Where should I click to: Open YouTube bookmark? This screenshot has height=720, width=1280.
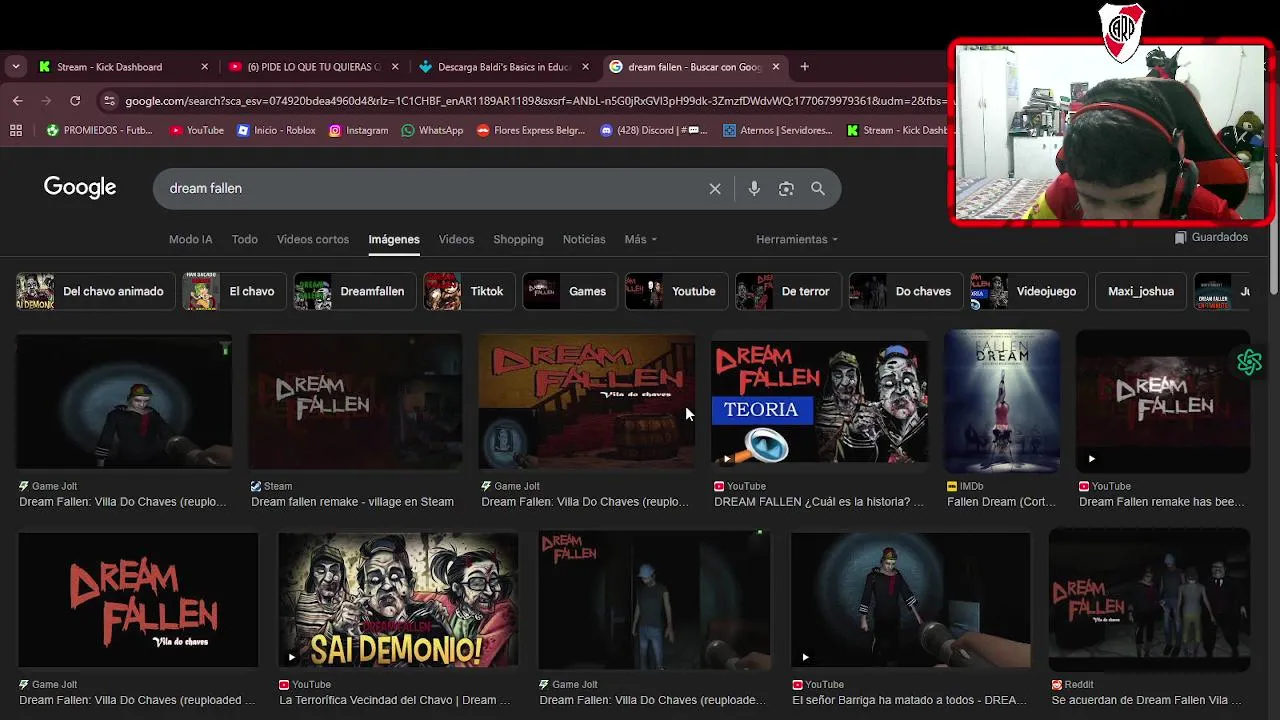pyautogui.click(x=196, y=130)
